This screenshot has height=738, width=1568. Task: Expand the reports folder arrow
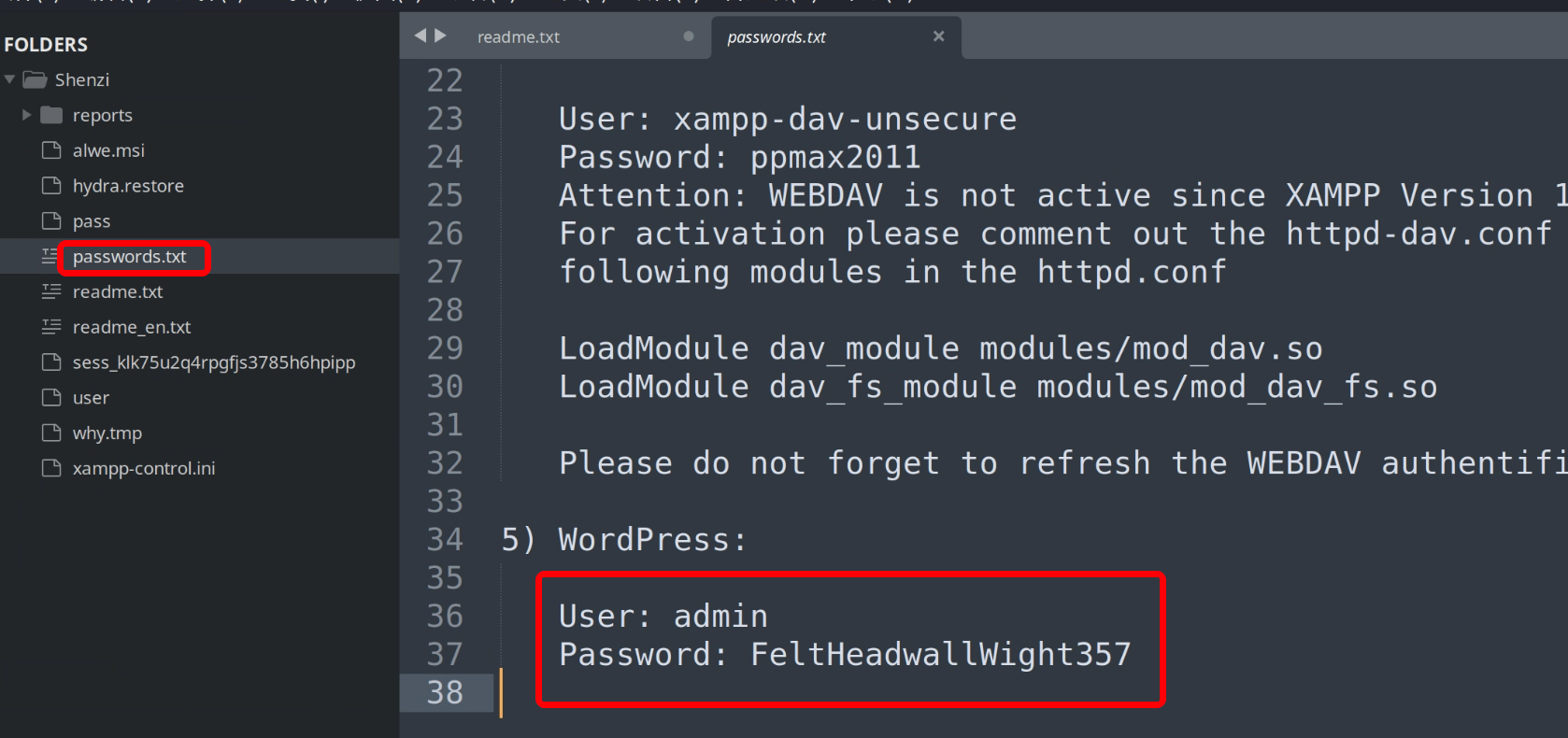[27, 115]
